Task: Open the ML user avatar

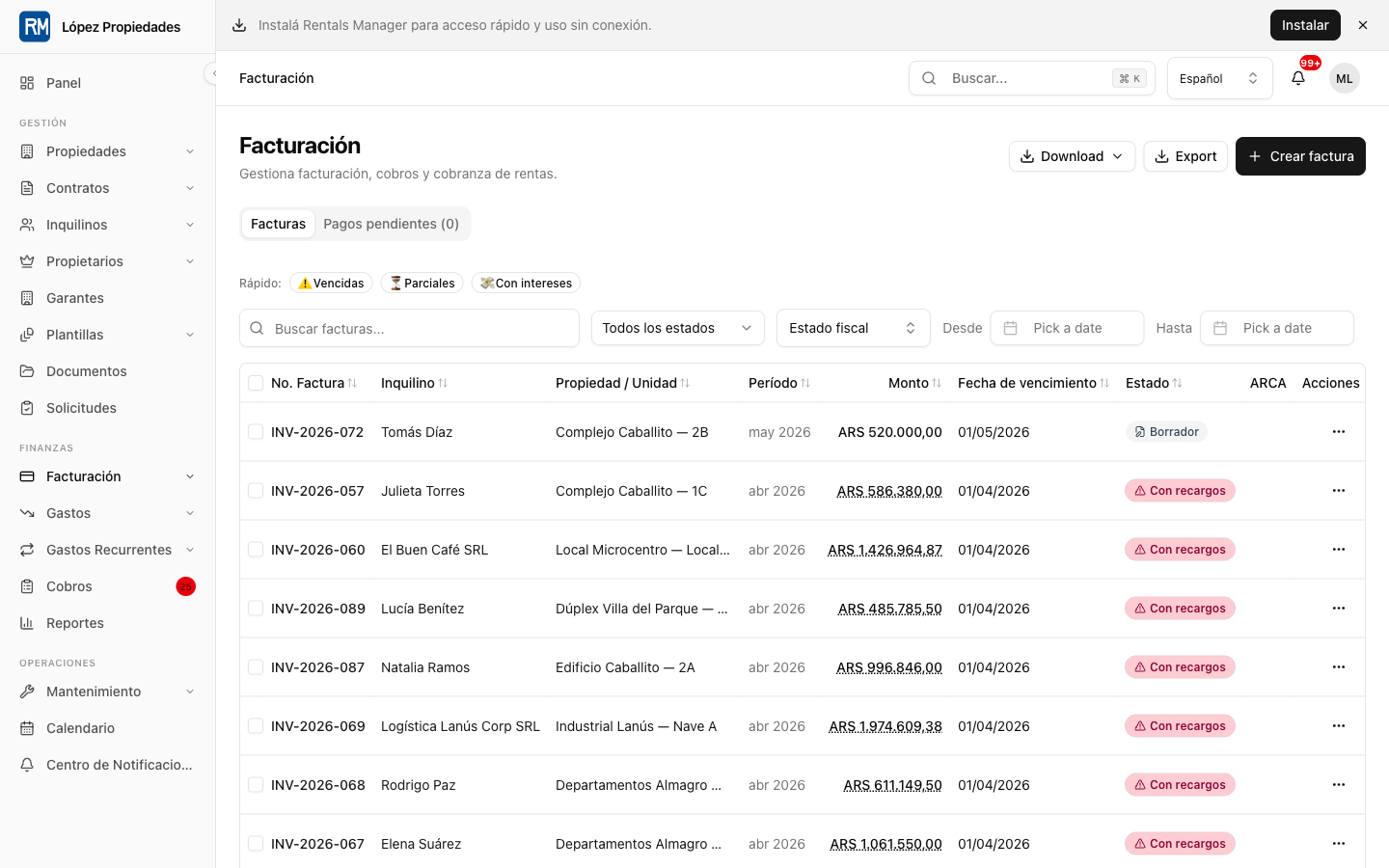Action: tap(1345, 78)
